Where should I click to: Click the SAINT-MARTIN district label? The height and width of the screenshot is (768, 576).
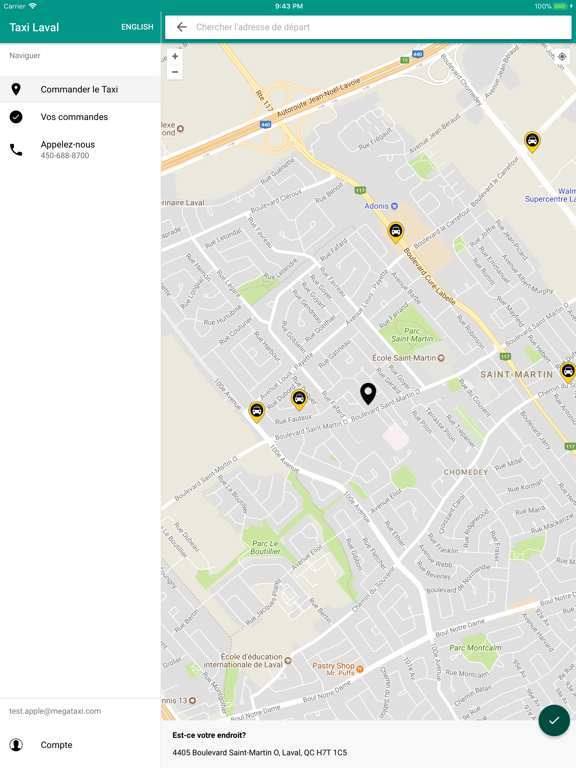pyautogui.click(x=516, y=374)
